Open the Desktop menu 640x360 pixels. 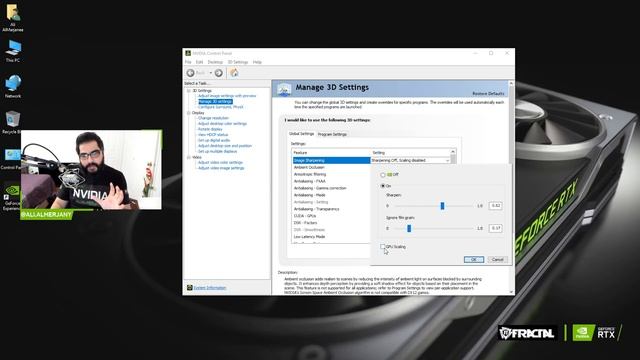point(215,62)
